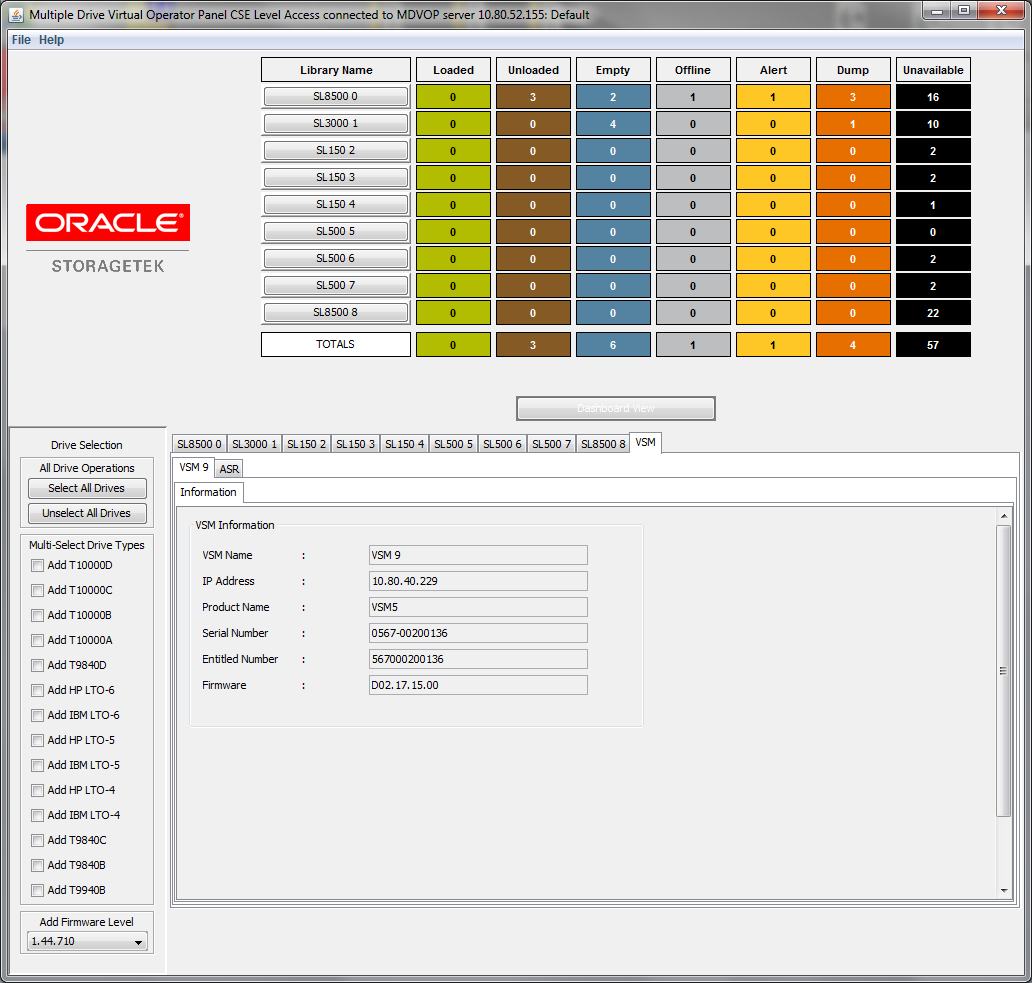
Task: Click Unselect All Drives button
Action: point(87,513)
